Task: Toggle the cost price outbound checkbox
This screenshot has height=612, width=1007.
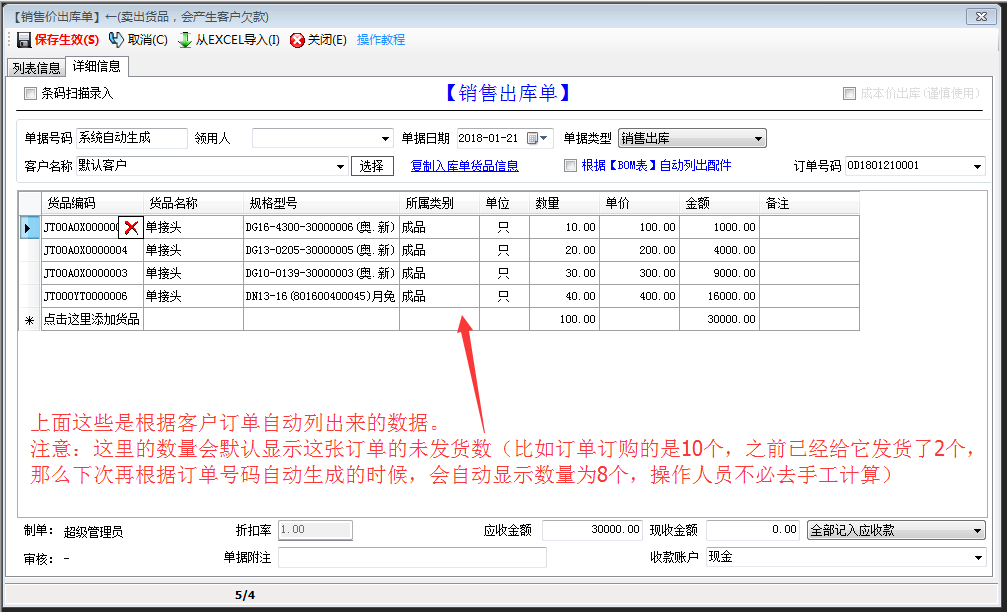Action: point(849,93)
